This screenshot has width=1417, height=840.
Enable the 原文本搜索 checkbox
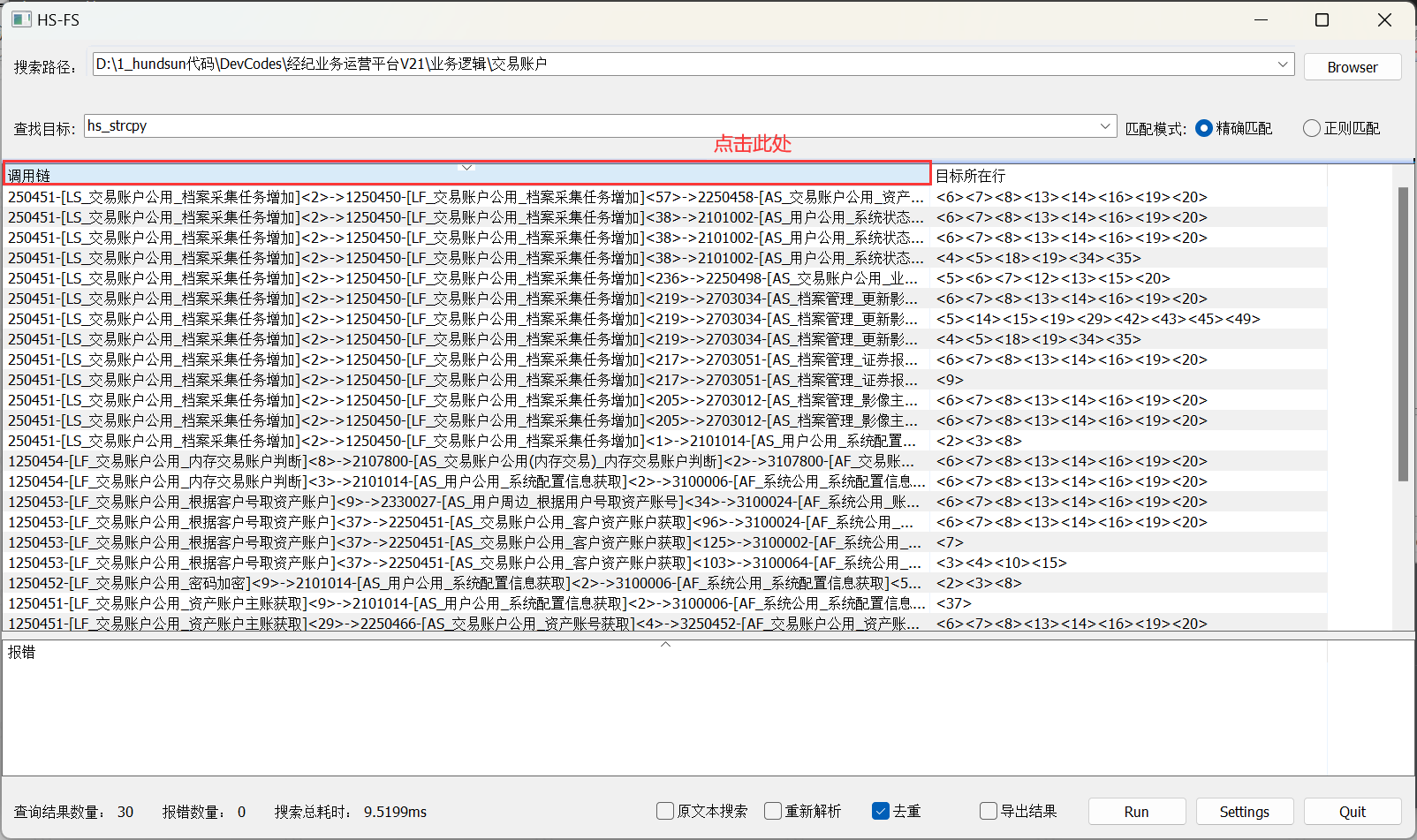tap(665, 811)
